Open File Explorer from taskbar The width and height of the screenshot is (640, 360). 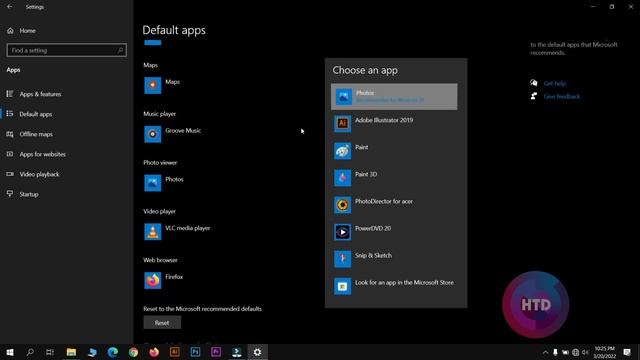[x=71, y=352]
